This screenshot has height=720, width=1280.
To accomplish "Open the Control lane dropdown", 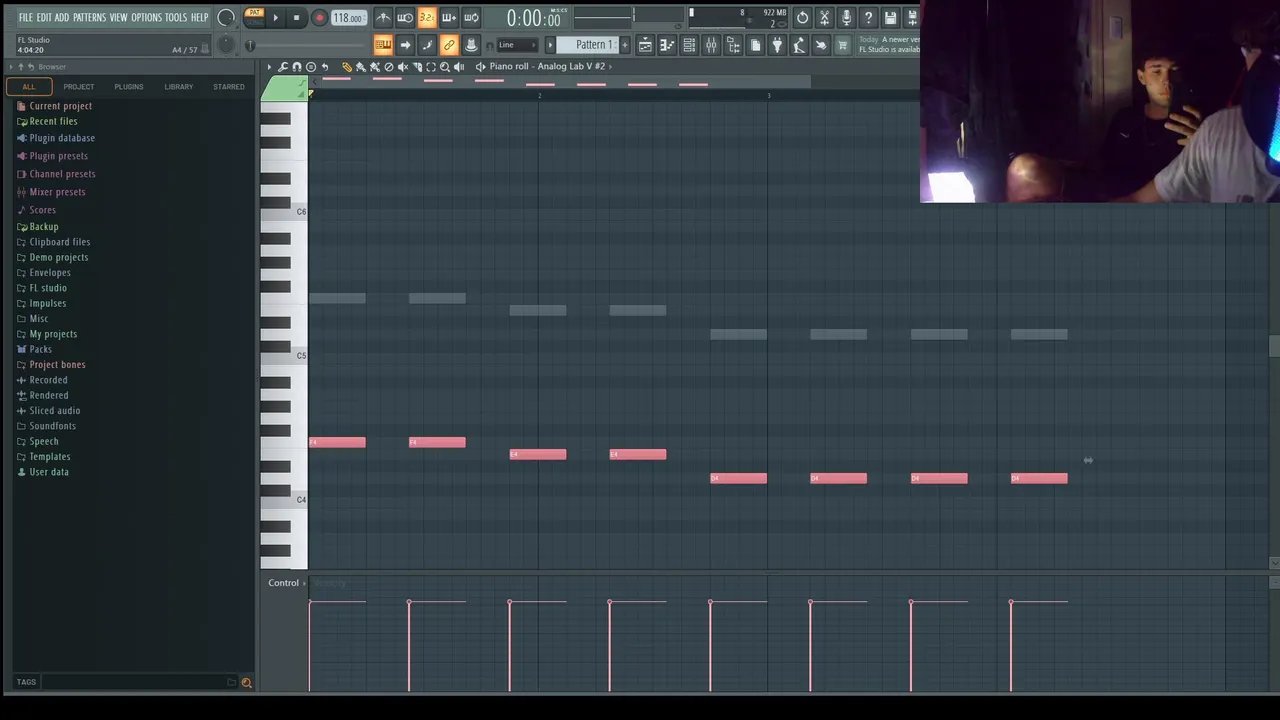I will coord(287,583).
